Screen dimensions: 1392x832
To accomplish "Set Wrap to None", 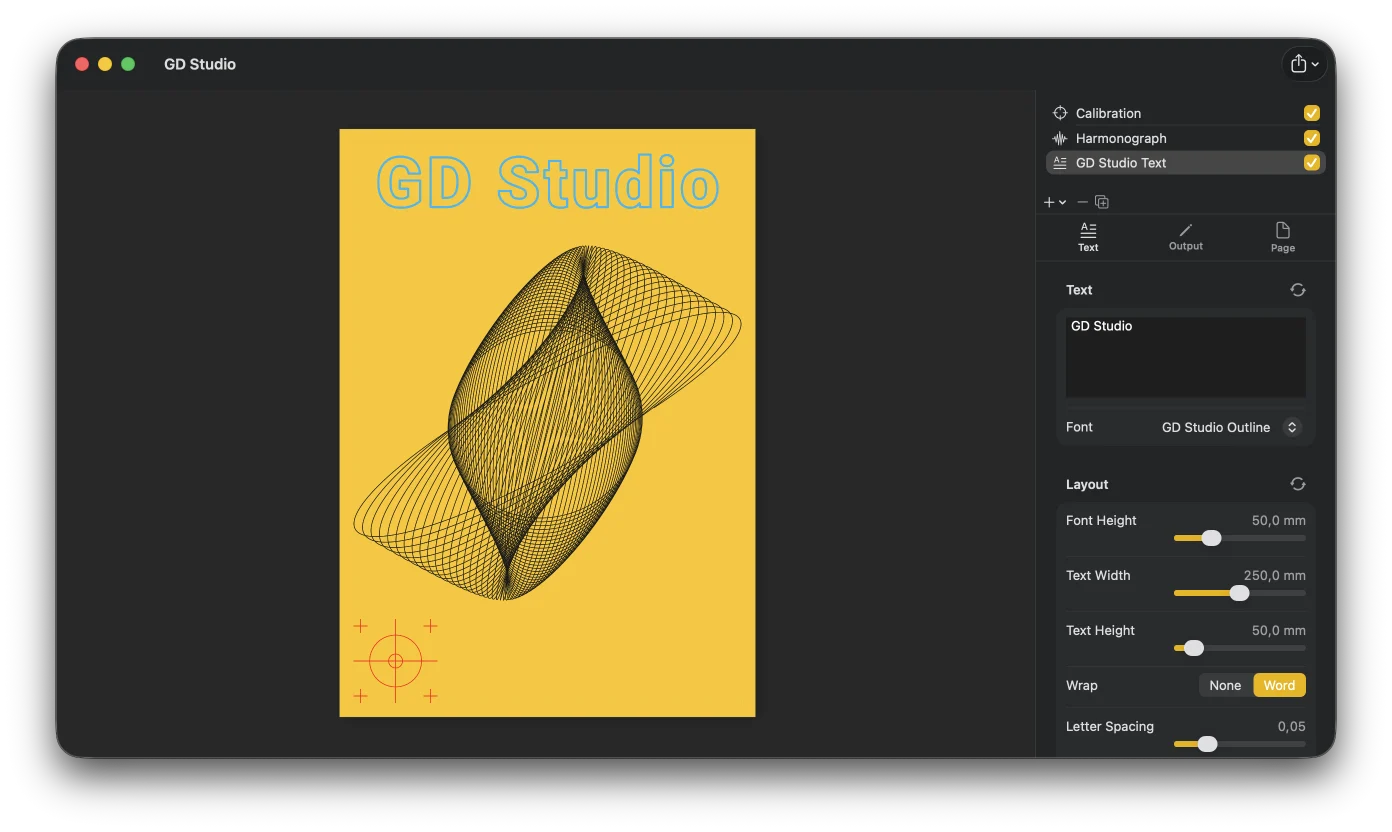I will [1225, 685].
